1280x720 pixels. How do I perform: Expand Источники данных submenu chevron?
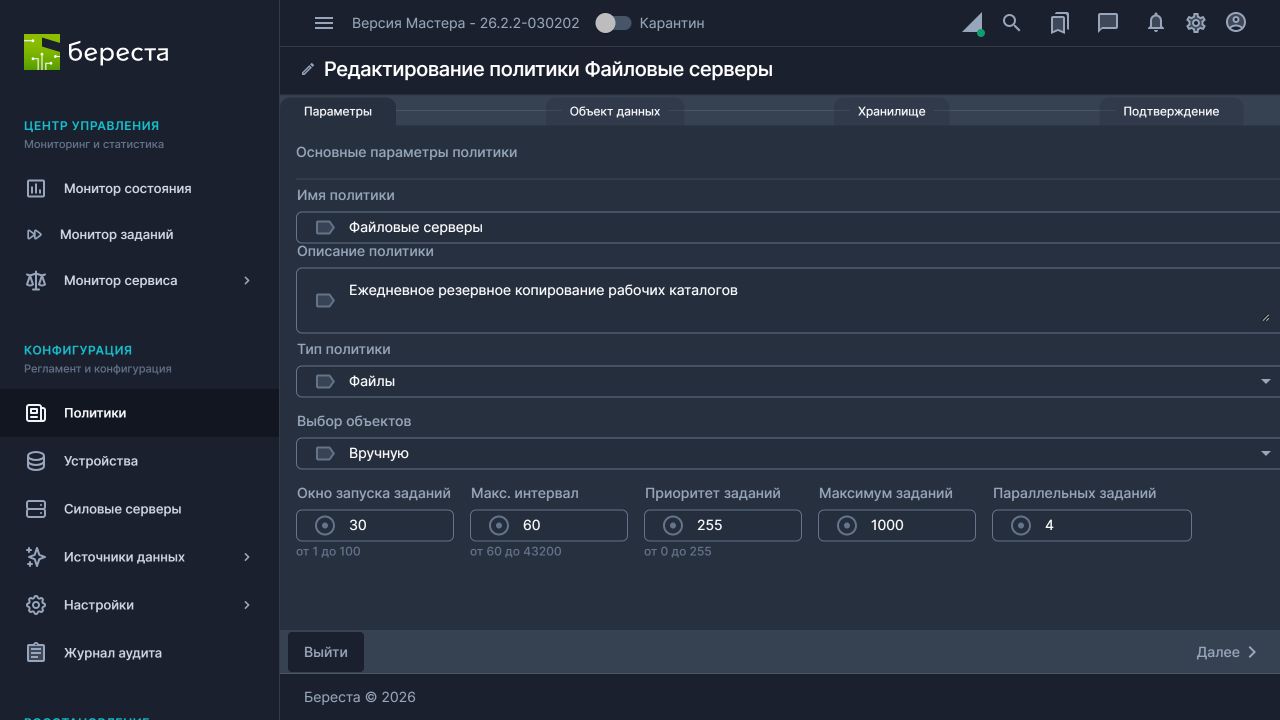247,557
